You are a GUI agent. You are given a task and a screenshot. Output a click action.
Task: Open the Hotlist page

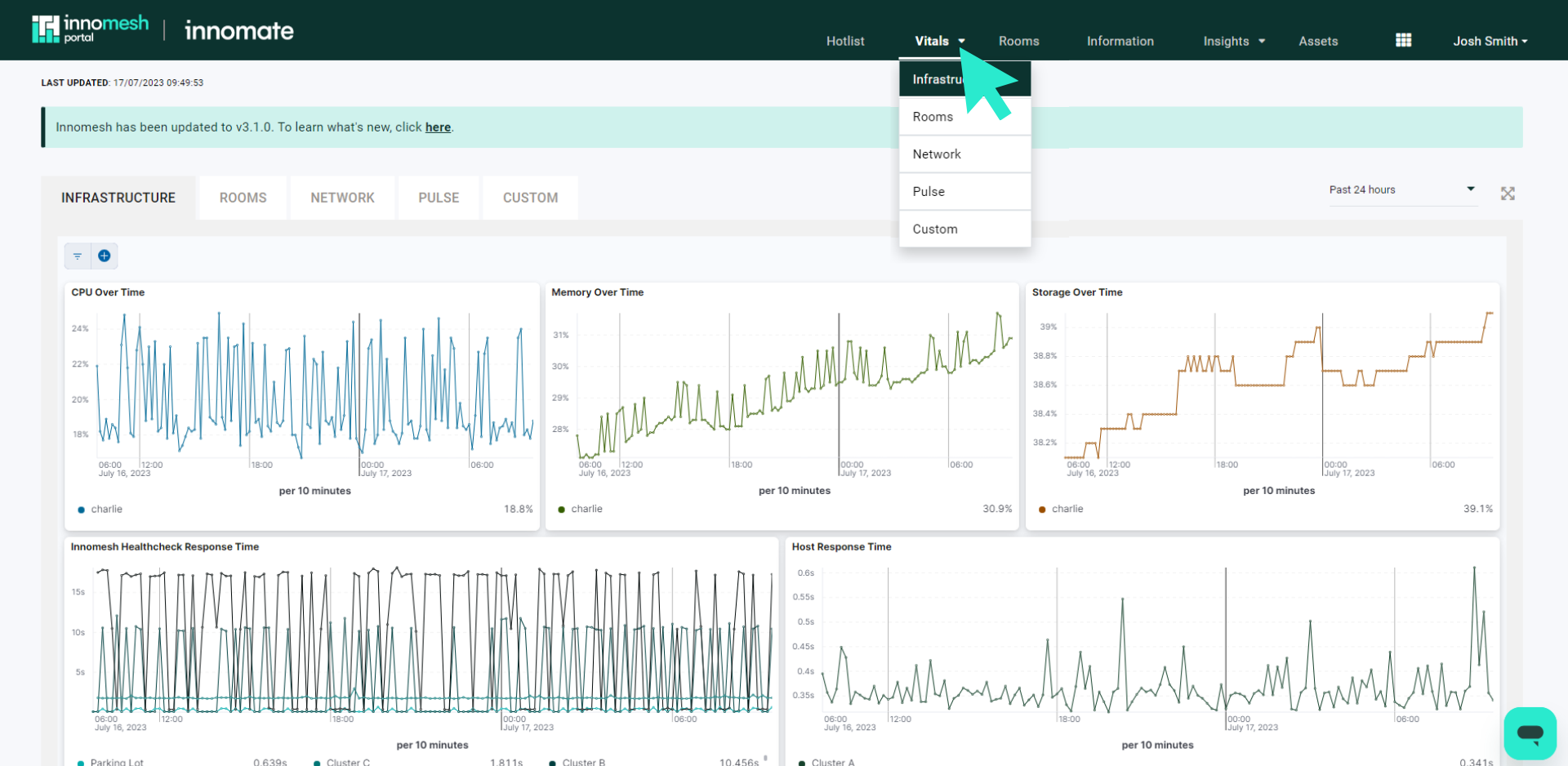point(845,41)
